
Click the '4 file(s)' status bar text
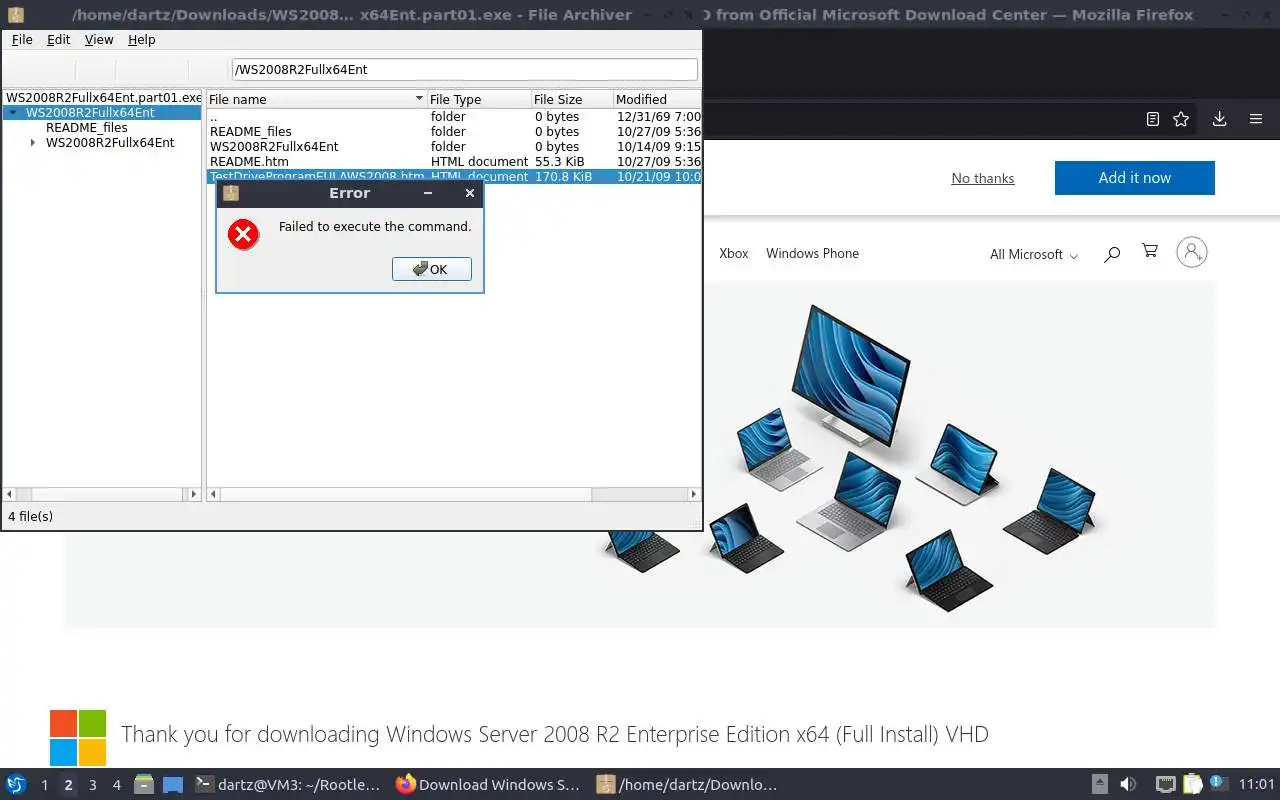click(x=31, y=517)
